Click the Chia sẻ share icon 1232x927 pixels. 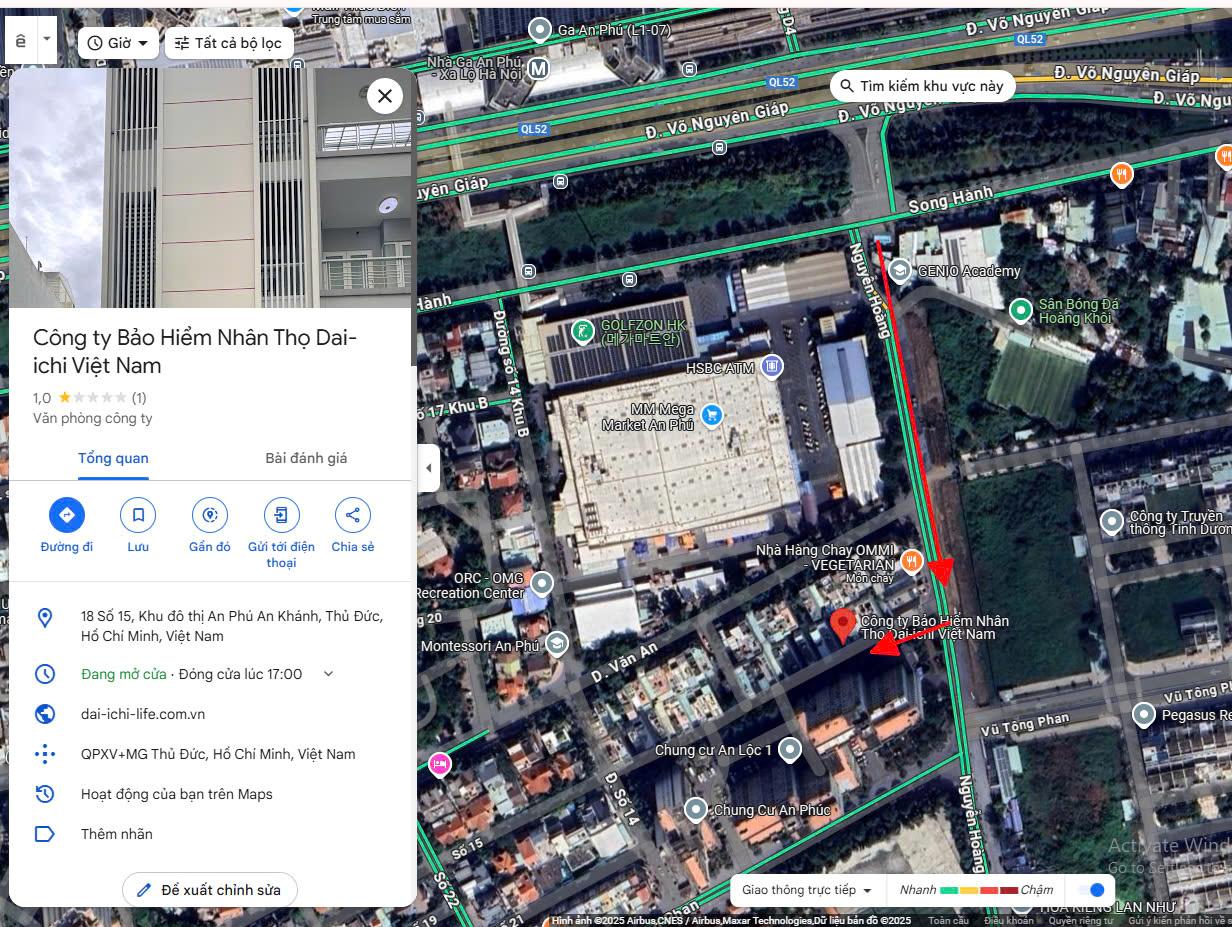click(x=353, y=515)
